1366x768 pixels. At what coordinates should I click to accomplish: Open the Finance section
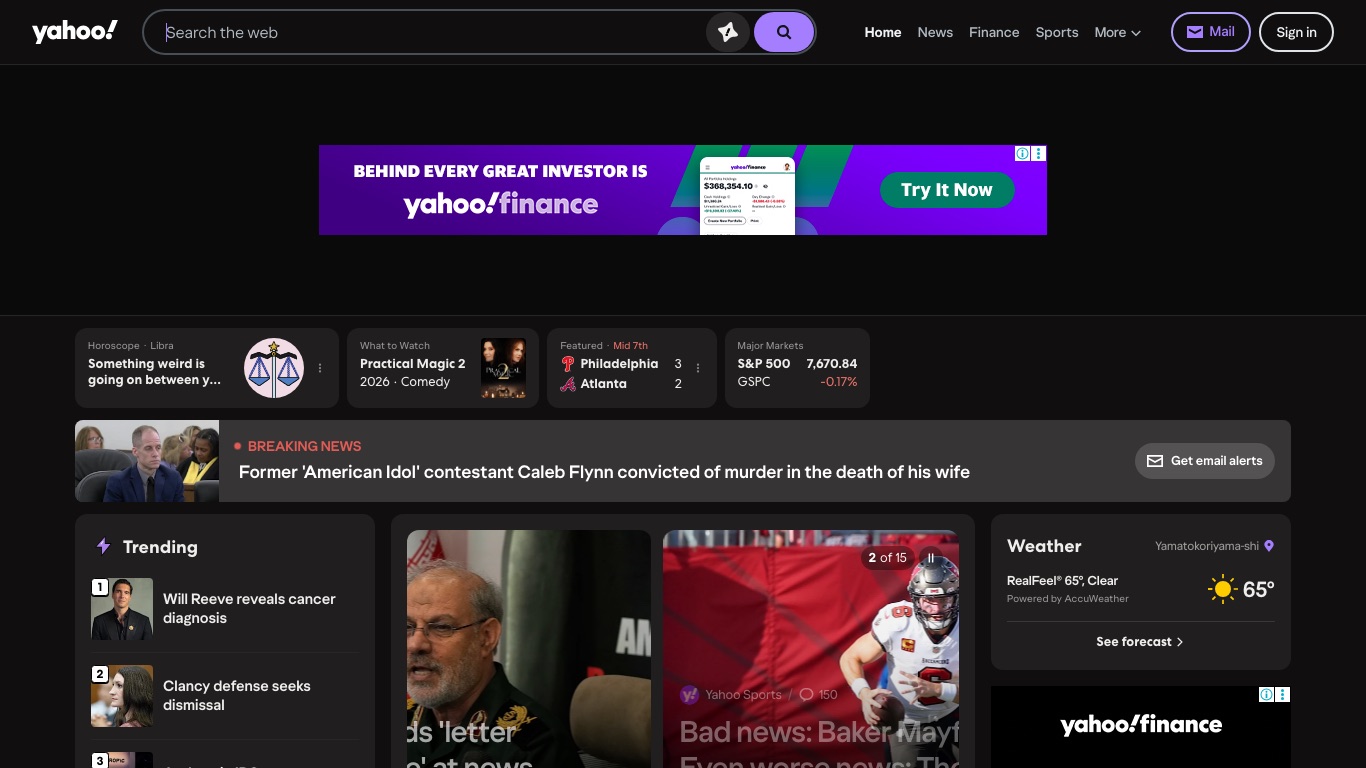click(x=994, y=32)
